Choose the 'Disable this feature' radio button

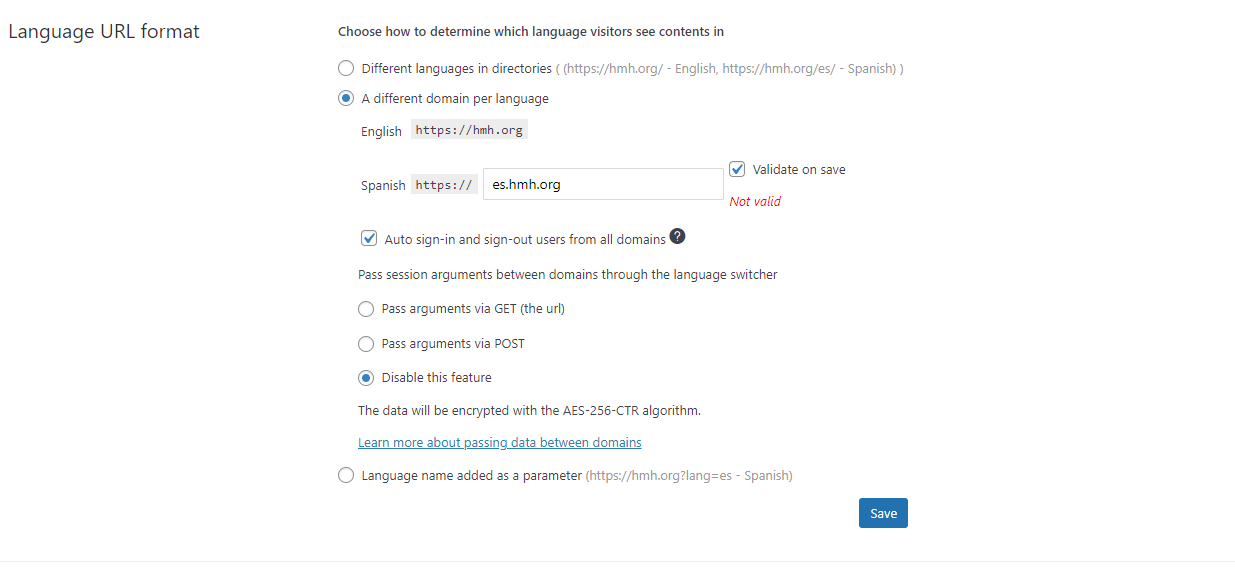pos(366,378)
